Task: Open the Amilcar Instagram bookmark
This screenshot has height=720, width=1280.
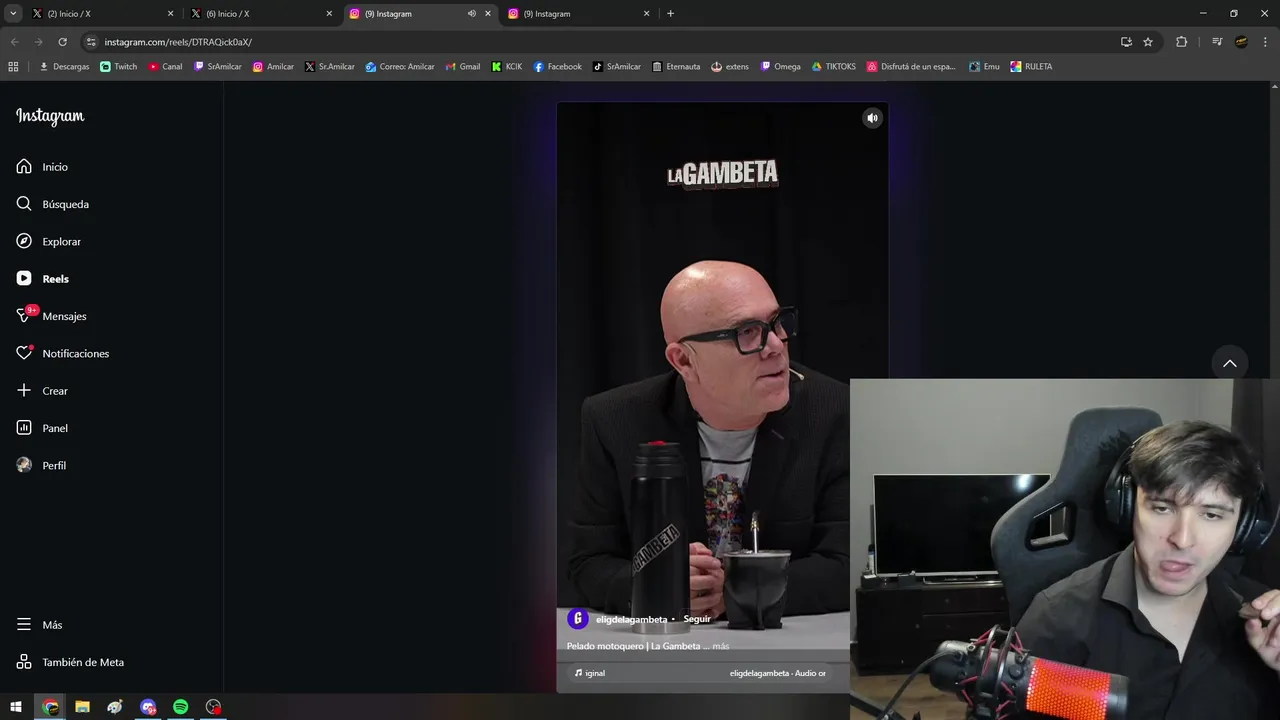Action: pos(273,67)
